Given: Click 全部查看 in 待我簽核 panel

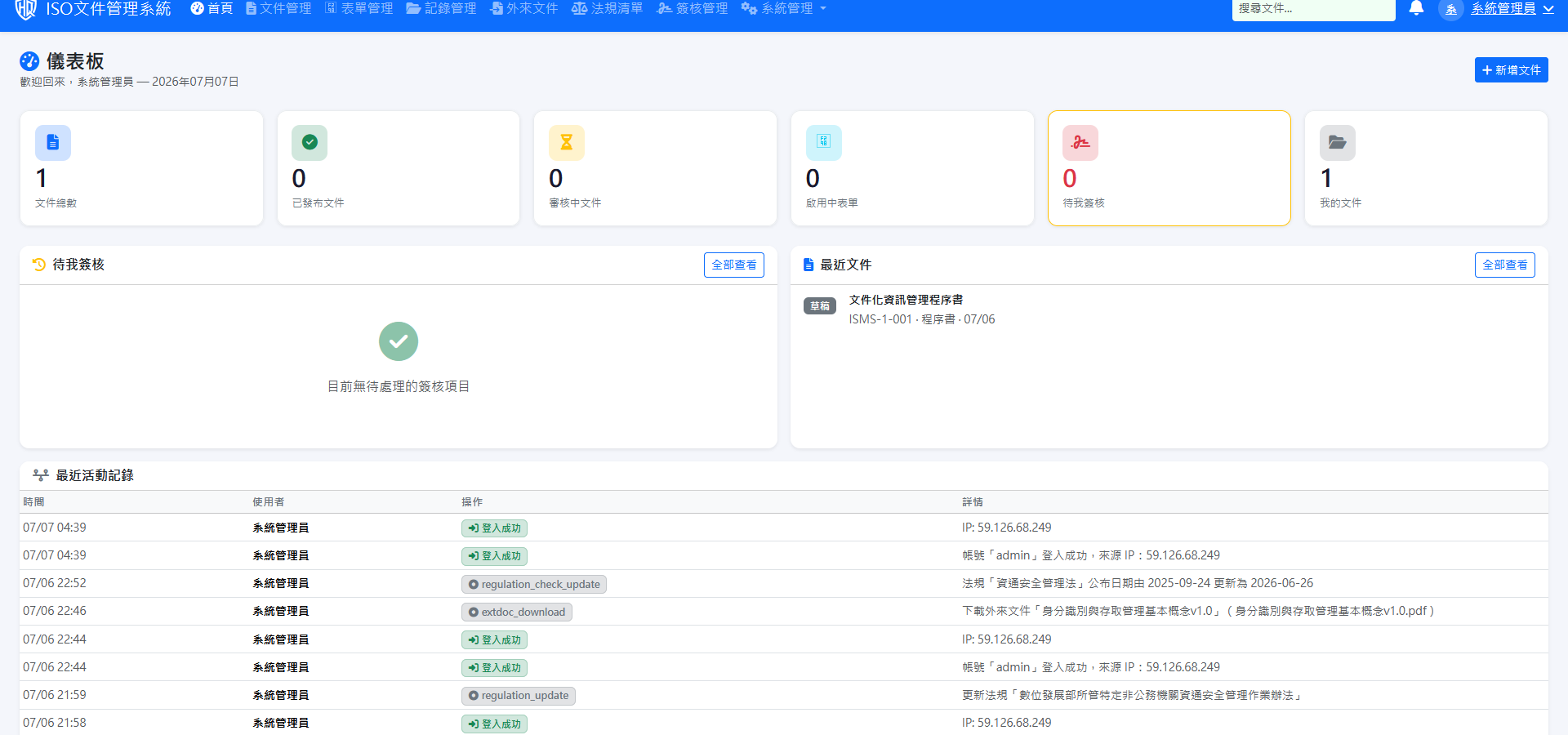Looking at the screenshot, I should tap(734, 265).
